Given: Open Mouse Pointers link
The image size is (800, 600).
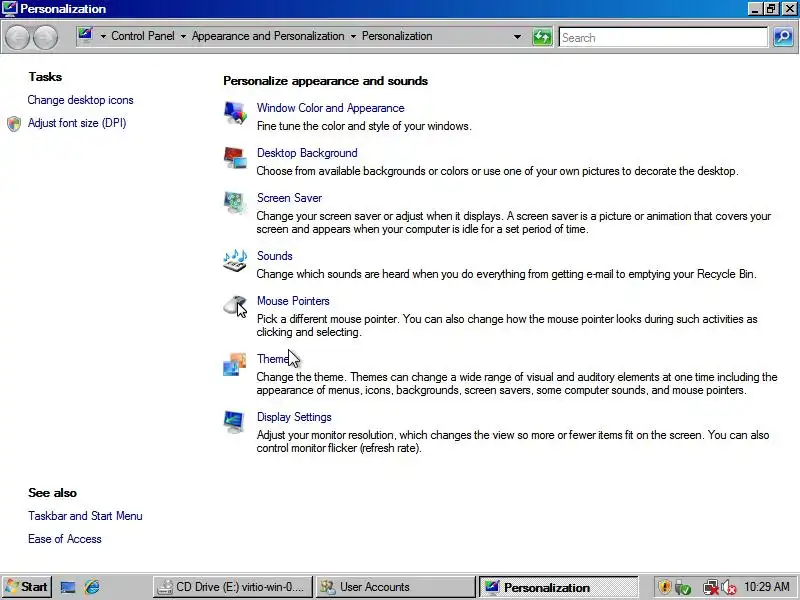Looking at the screenshot, I should pos(293,301).
